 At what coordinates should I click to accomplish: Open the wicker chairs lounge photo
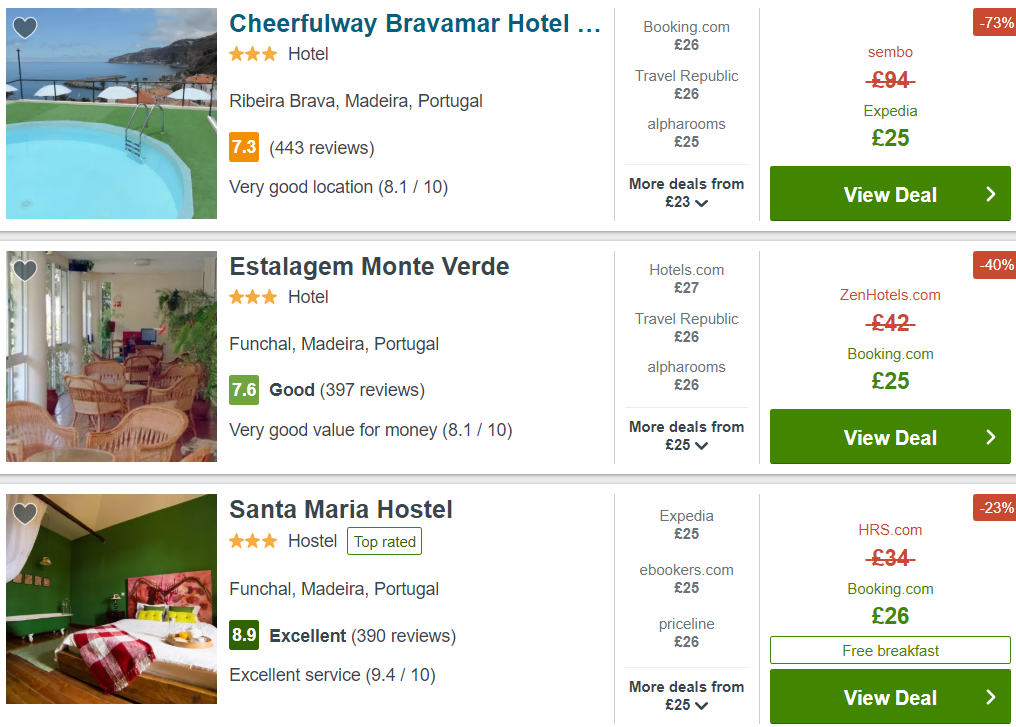tap(111, 356)
